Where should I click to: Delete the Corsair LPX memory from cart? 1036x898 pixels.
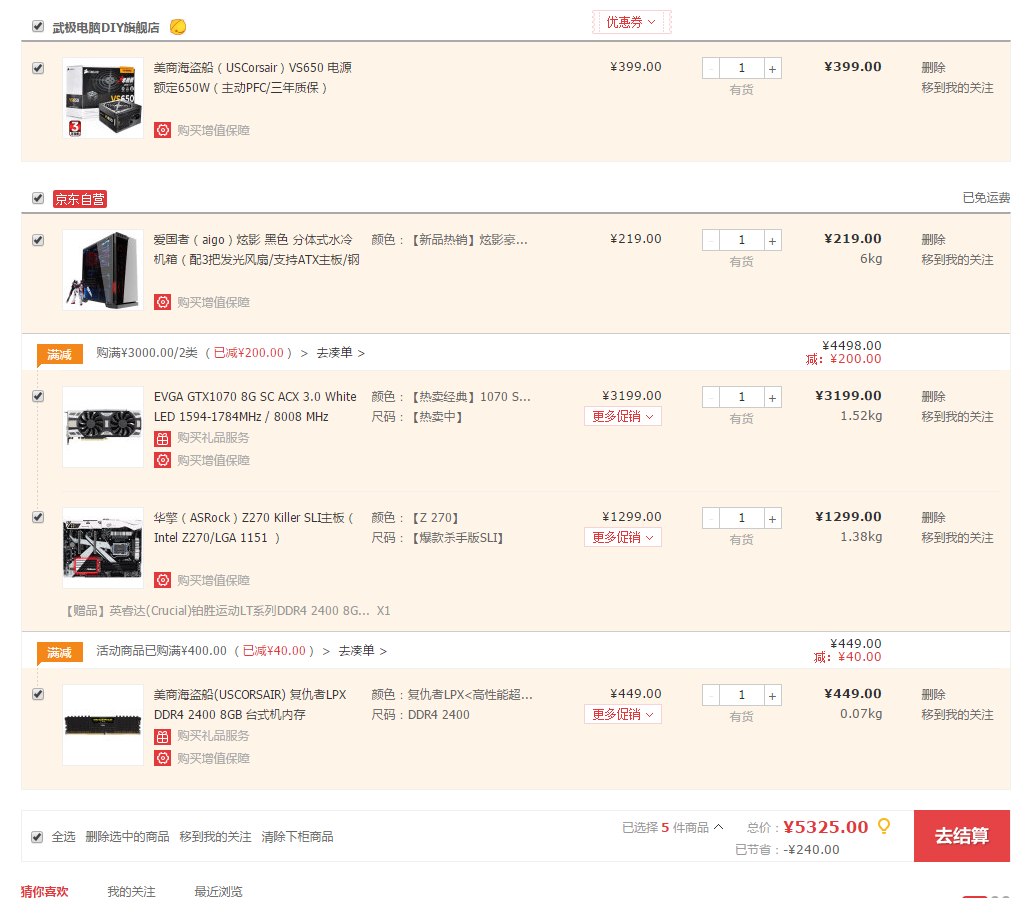[x=934, y=694]
